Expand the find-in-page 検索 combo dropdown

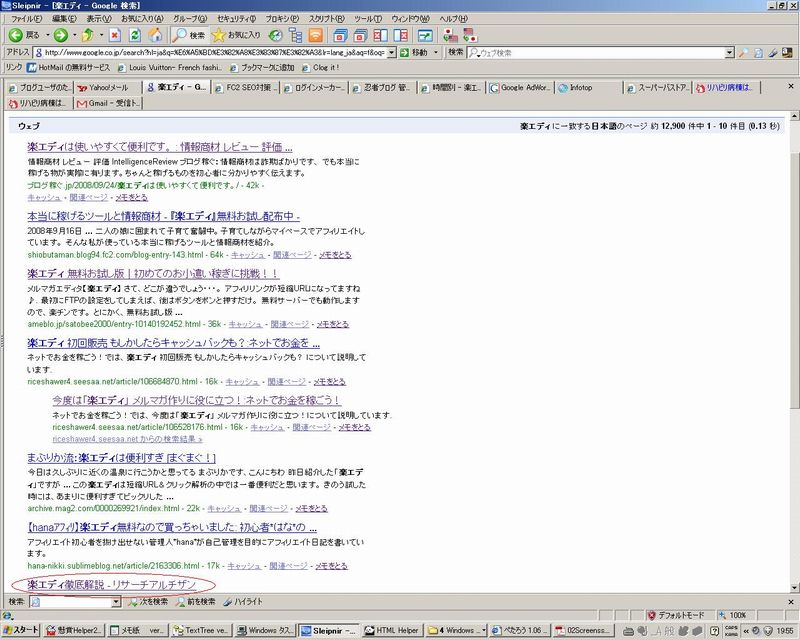(116, 602)
